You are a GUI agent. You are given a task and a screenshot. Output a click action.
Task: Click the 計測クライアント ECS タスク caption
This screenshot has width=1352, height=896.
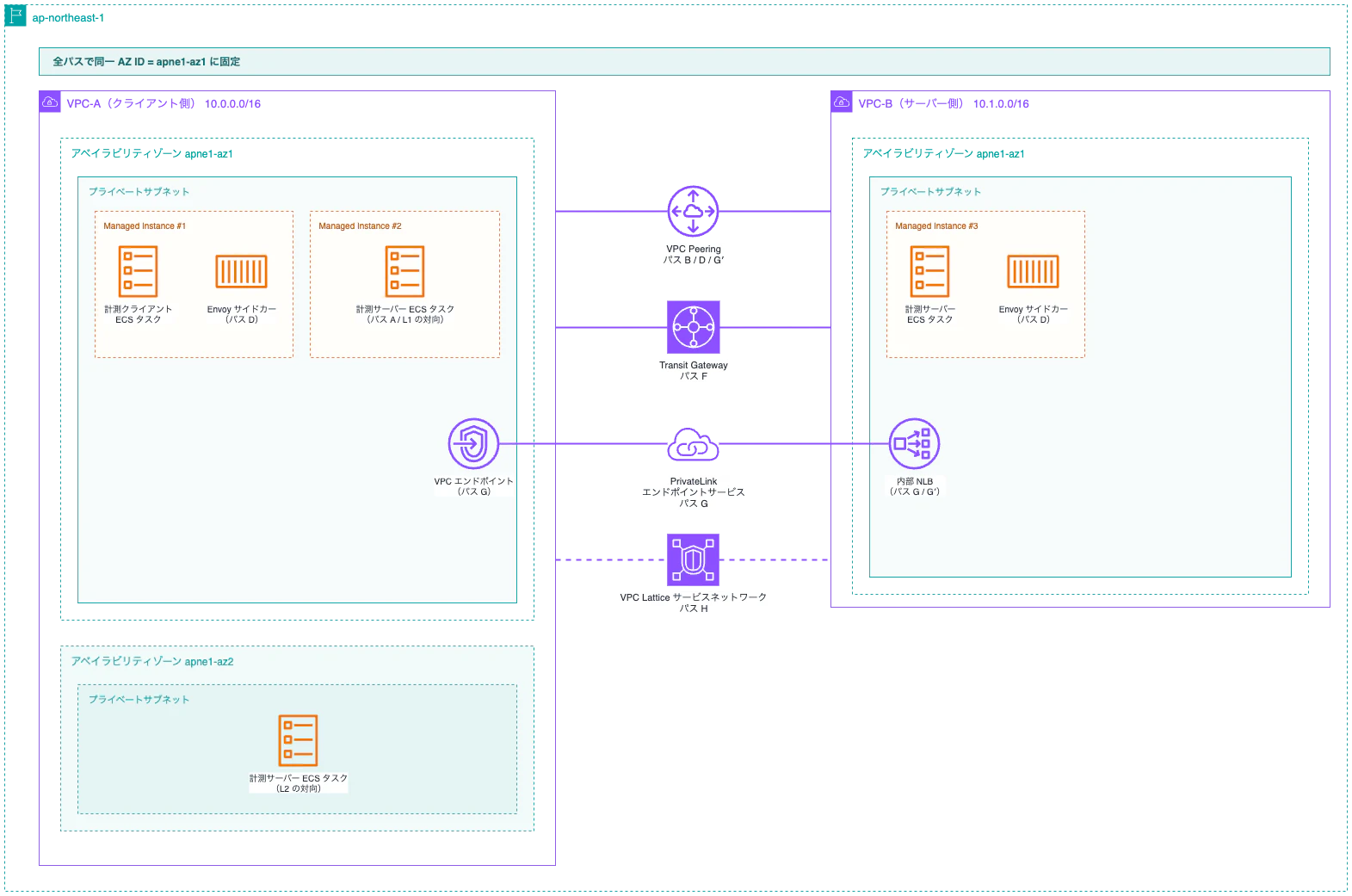point(138,314)
